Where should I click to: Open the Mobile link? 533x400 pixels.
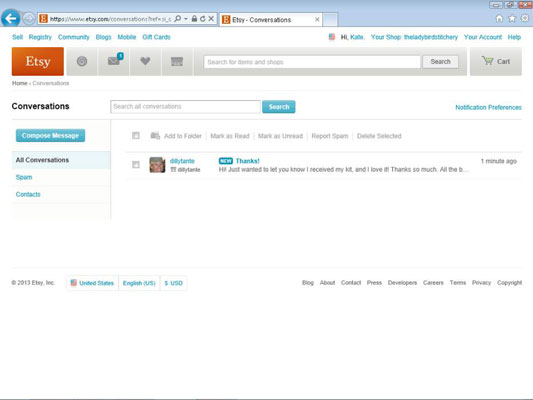[x=126, y=37]
